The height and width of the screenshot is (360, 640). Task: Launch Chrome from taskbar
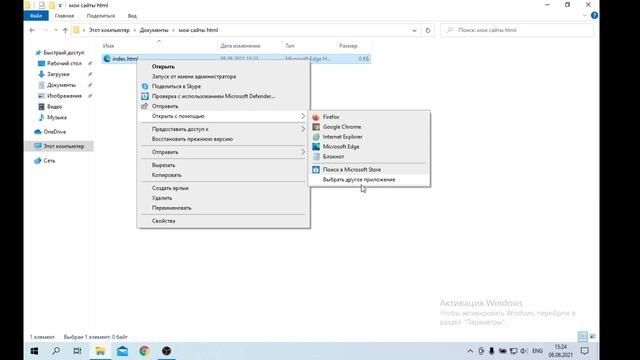pyautogui.click(x=144, y=351)
